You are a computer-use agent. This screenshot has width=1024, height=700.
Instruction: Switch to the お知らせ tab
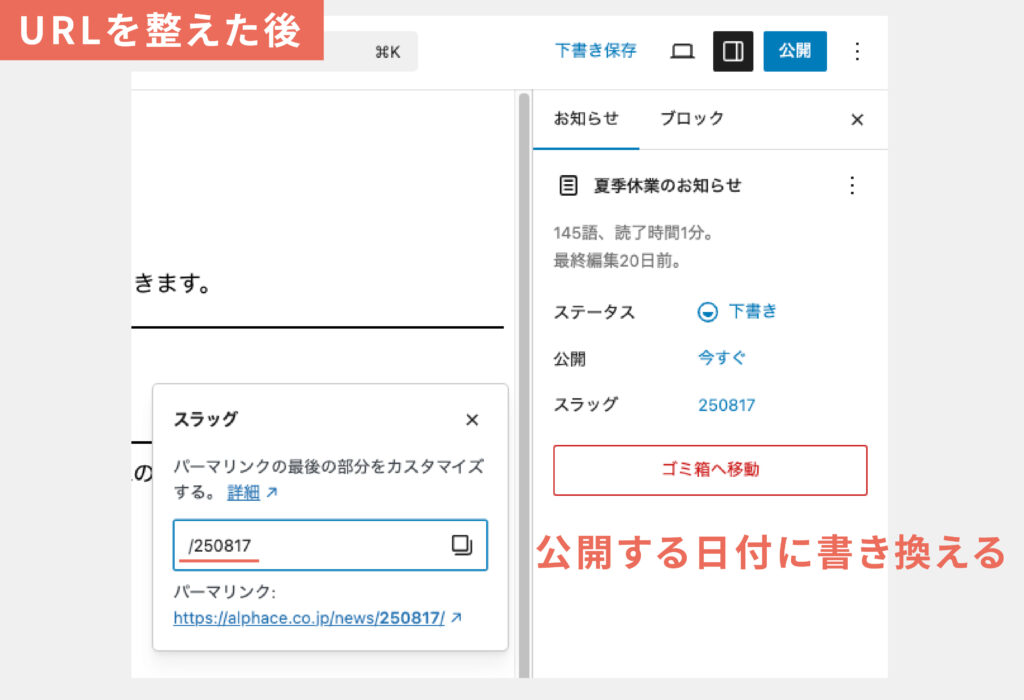click(x=586, y=119)
